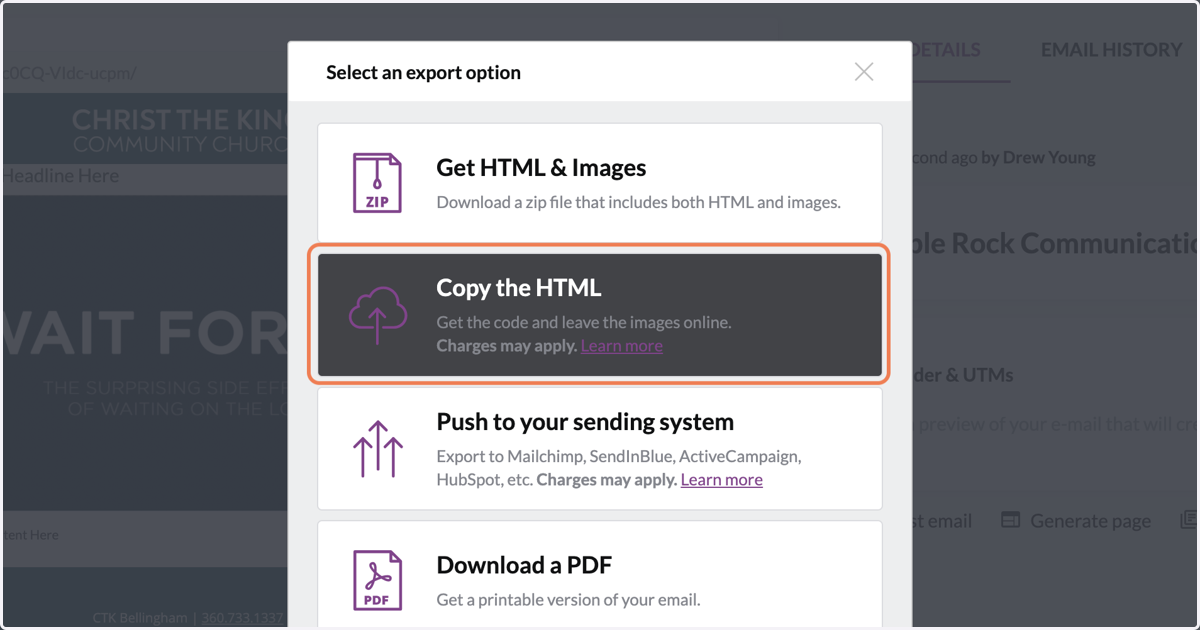Switch to the Email History tab
The width and height of the screenshot is (1200, 630).
tap(1111, 50)
